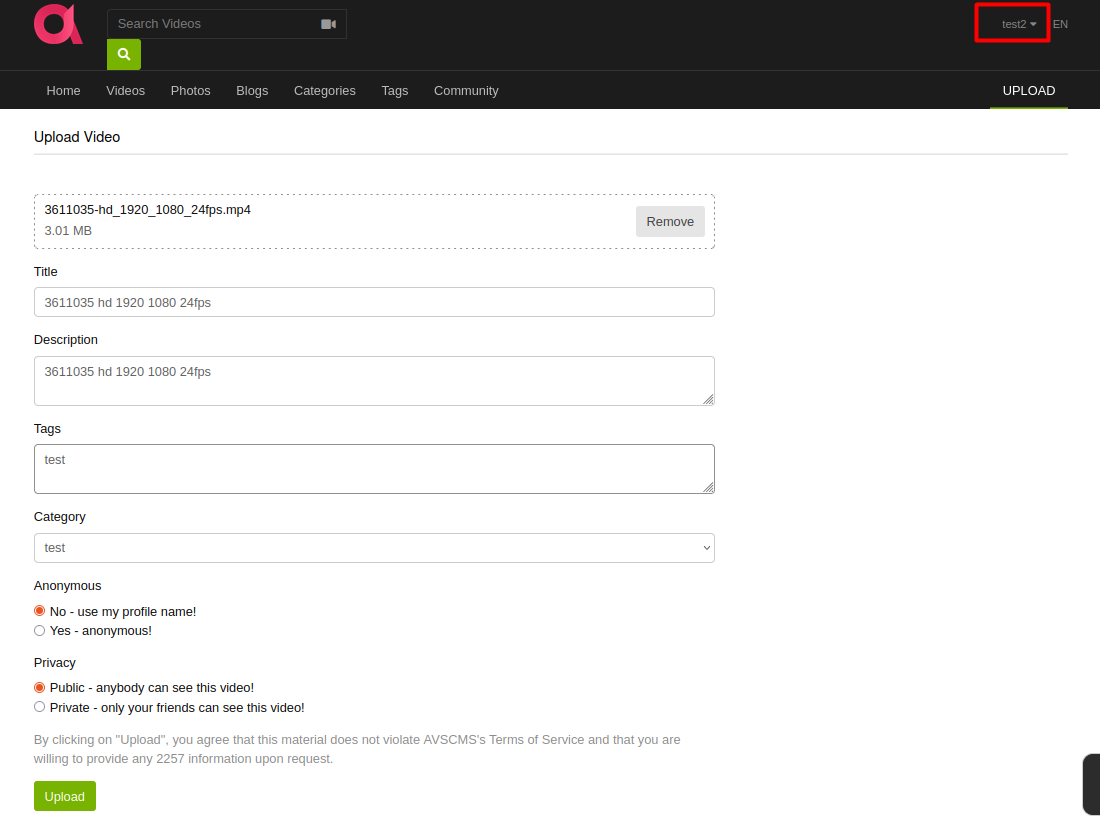Click inside the Title input field
Screen dimensions: 1100x824
tap(374, 302)
